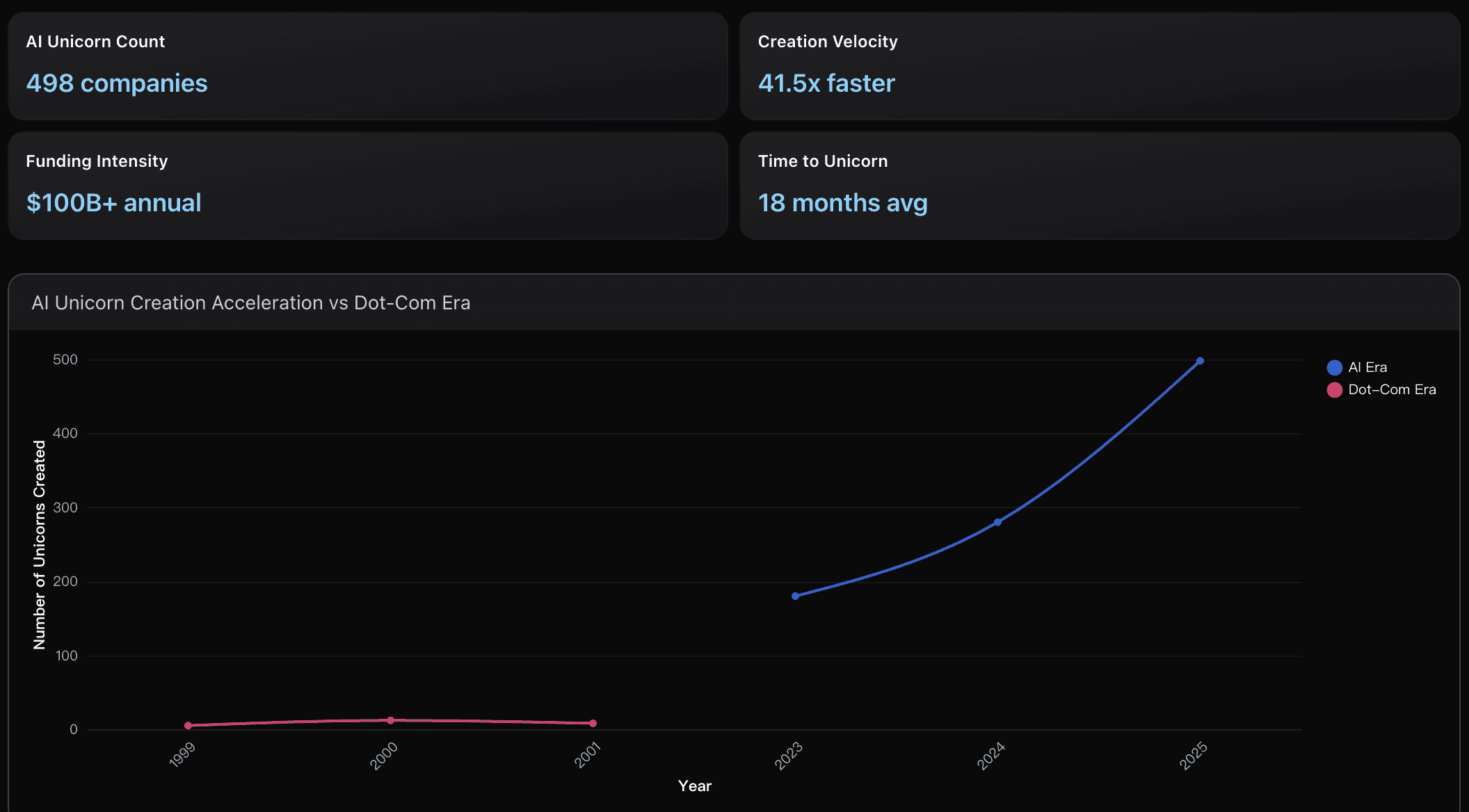This screenshot has height=812, width=1469.
Task: Select the 2023 data point on the AI Era line
Action: pyautogui.click(x=795, y=595)
